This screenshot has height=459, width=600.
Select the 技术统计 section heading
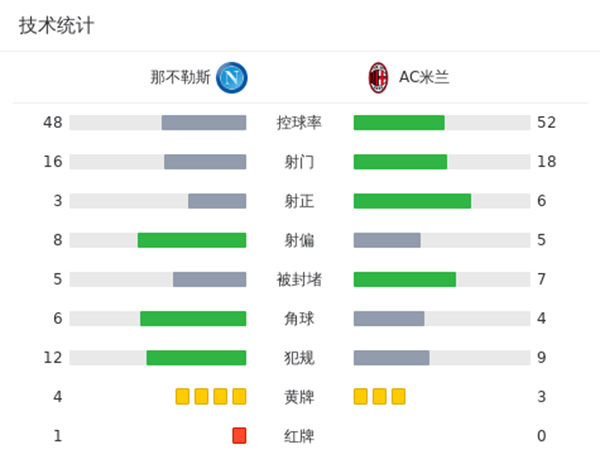pos(56,26)
